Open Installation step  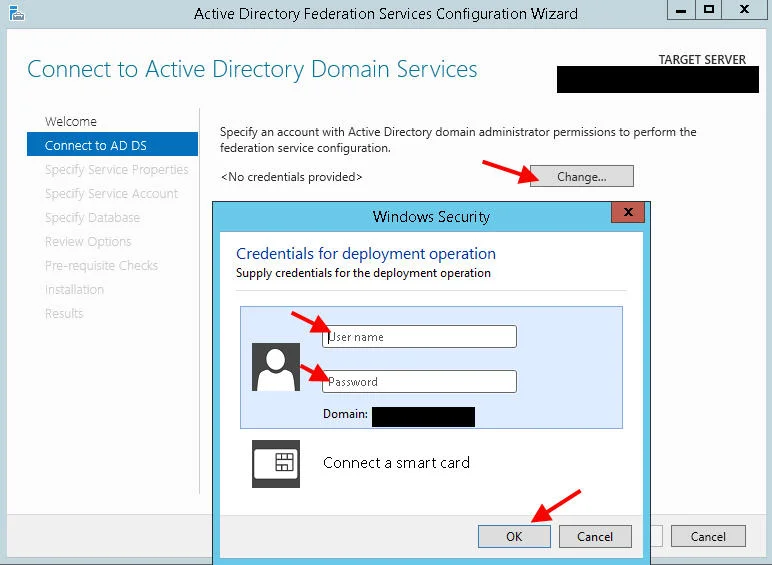(x=74, y=289)
